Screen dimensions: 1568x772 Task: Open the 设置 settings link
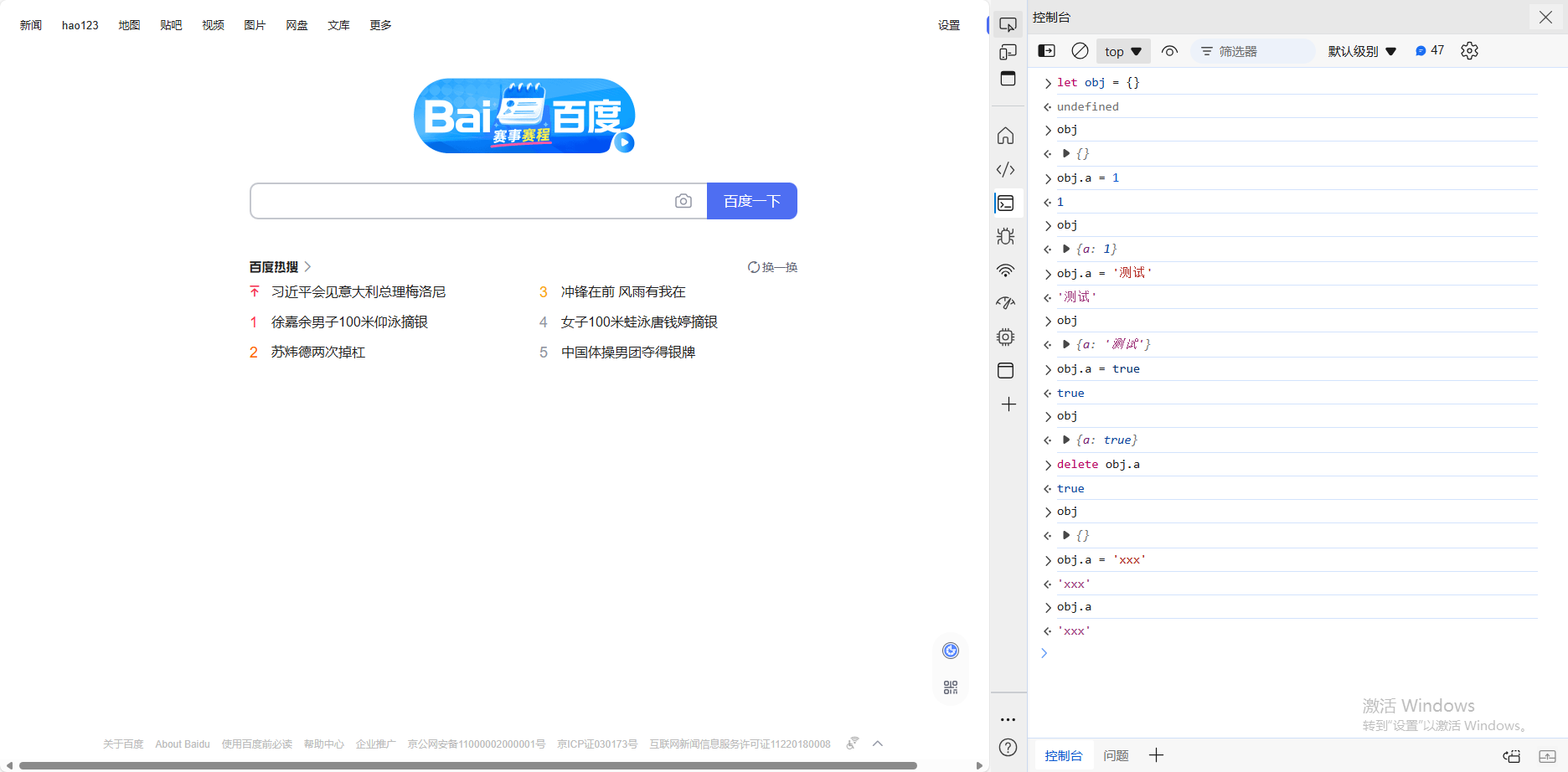pos(949,25)
